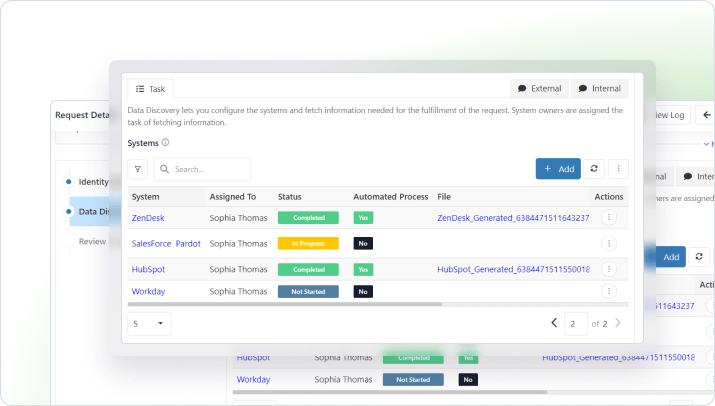Click Not Started badge in background window
Screen dimensions: 715x406
tap(413, 380)
